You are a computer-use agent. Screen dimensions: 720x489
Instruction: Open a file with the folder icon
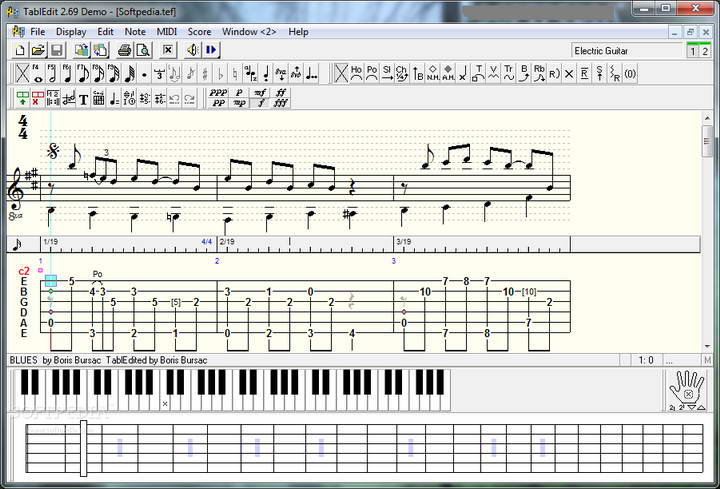point(39,50)
